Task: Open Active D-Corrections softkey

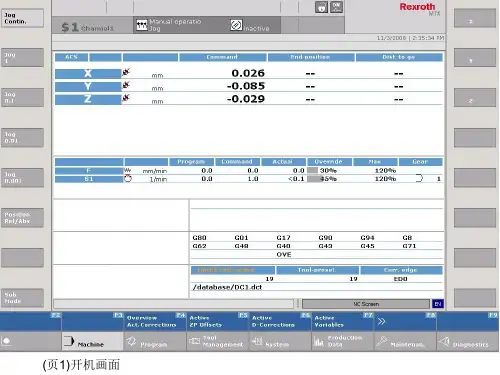Action: pyautogui.click(x=280, y=321)
